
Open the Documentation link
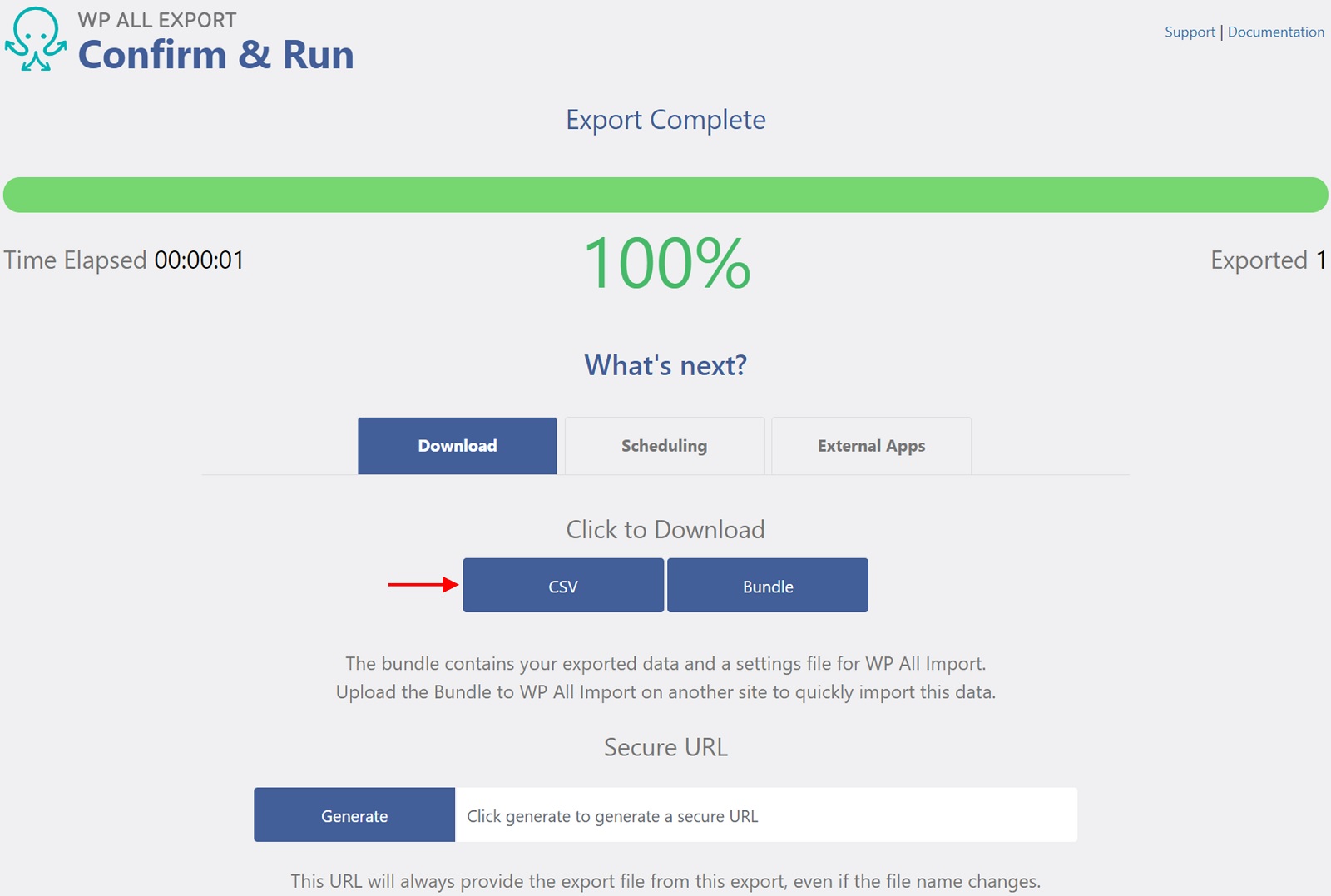click(x=1275, y=32)
